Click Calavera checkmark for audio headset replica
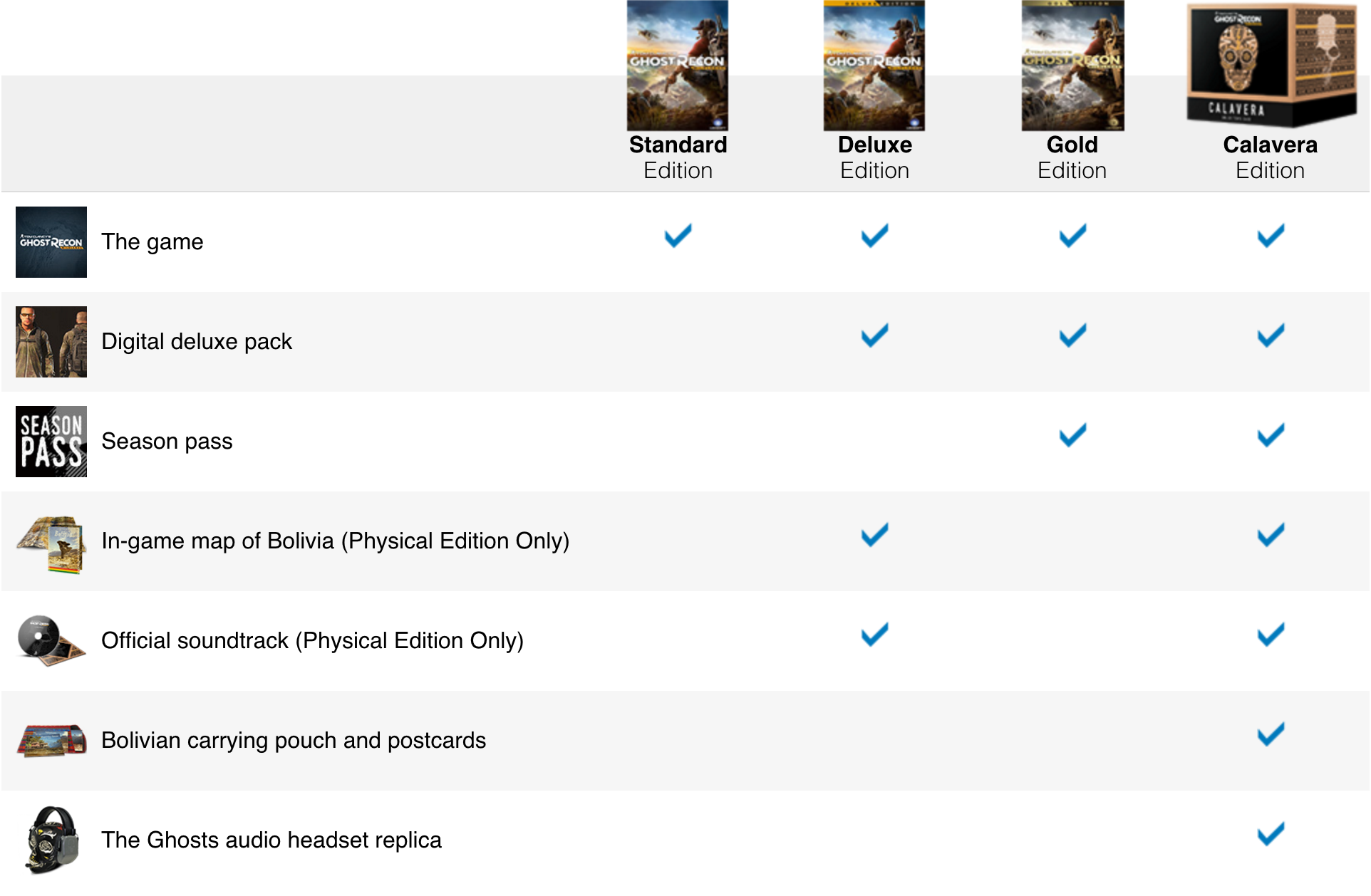1371x896 pixels. tap(1271, 834)
